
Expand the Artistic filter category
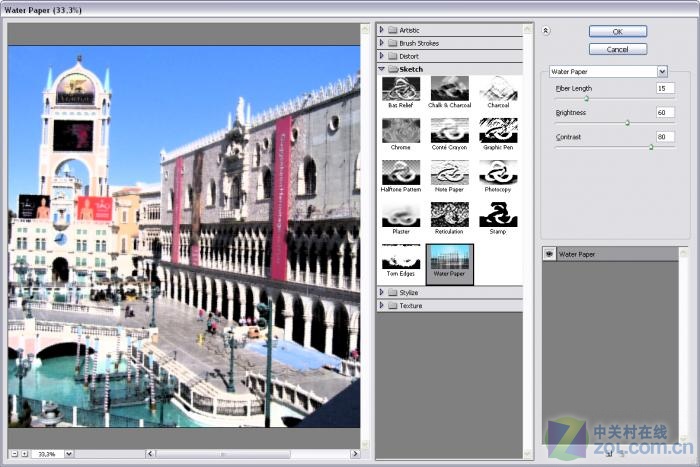[x=410, y=30]
